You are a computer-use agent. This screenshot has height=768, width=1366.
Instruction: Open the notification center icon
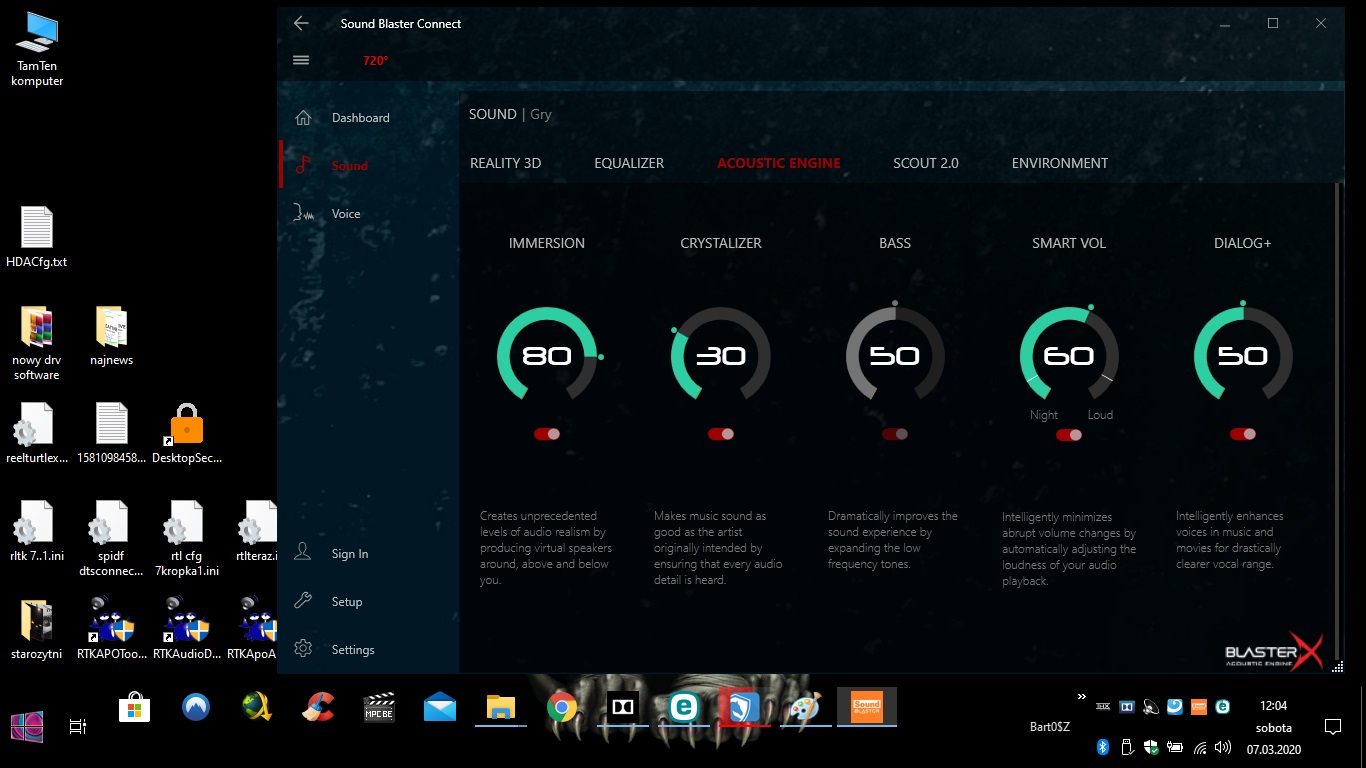coord(1332,727)
